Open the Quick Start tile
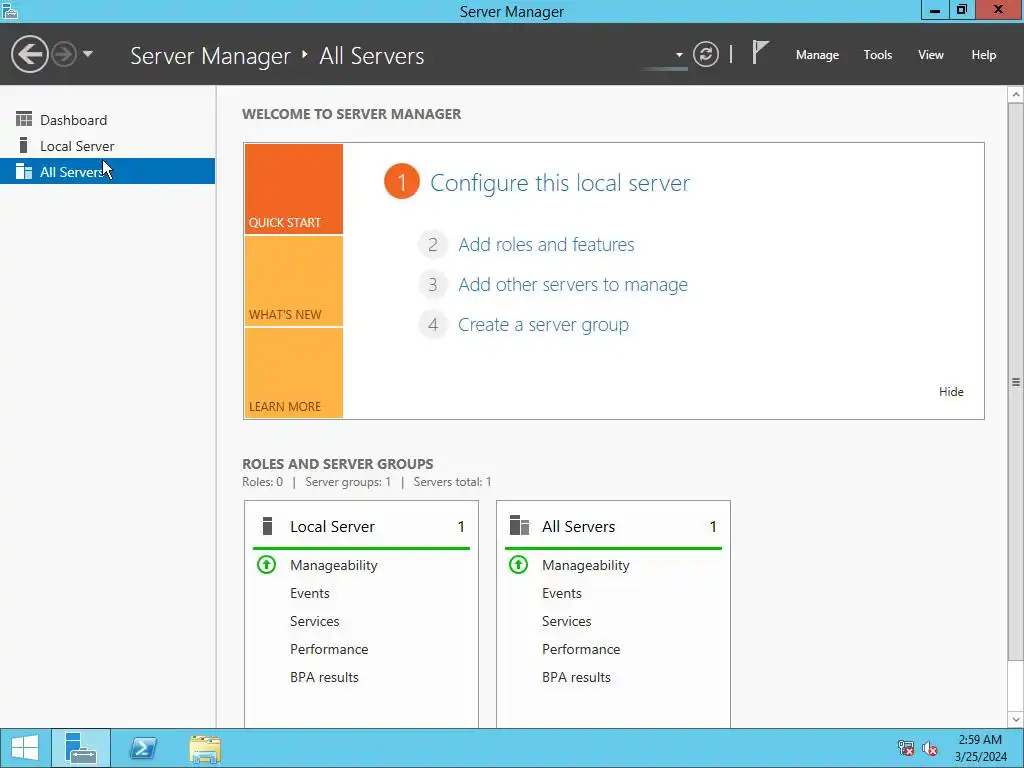Screen dimensions: 1024x768 pyautogui.click(x=294, y=189)
